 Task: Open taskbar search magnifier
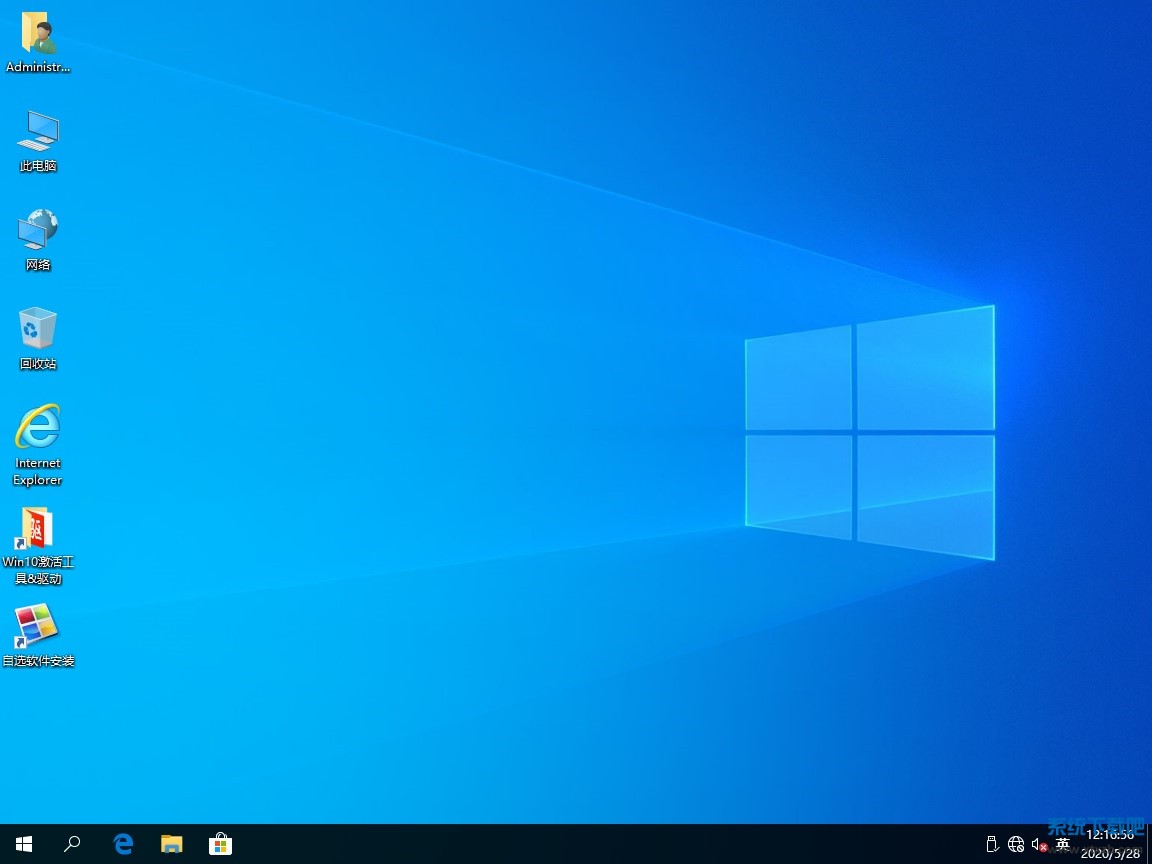click(72, 844)
